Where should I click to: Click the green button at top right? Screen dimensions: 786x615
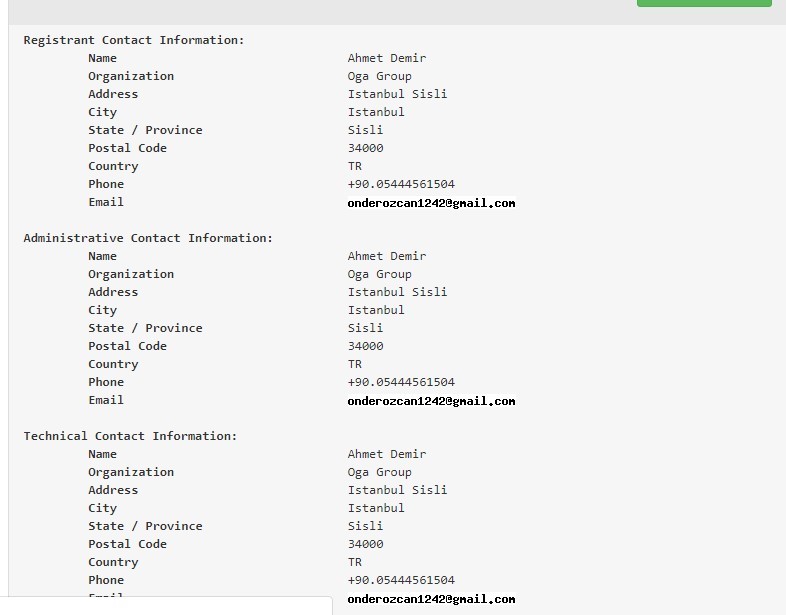(x=704, y=3)
